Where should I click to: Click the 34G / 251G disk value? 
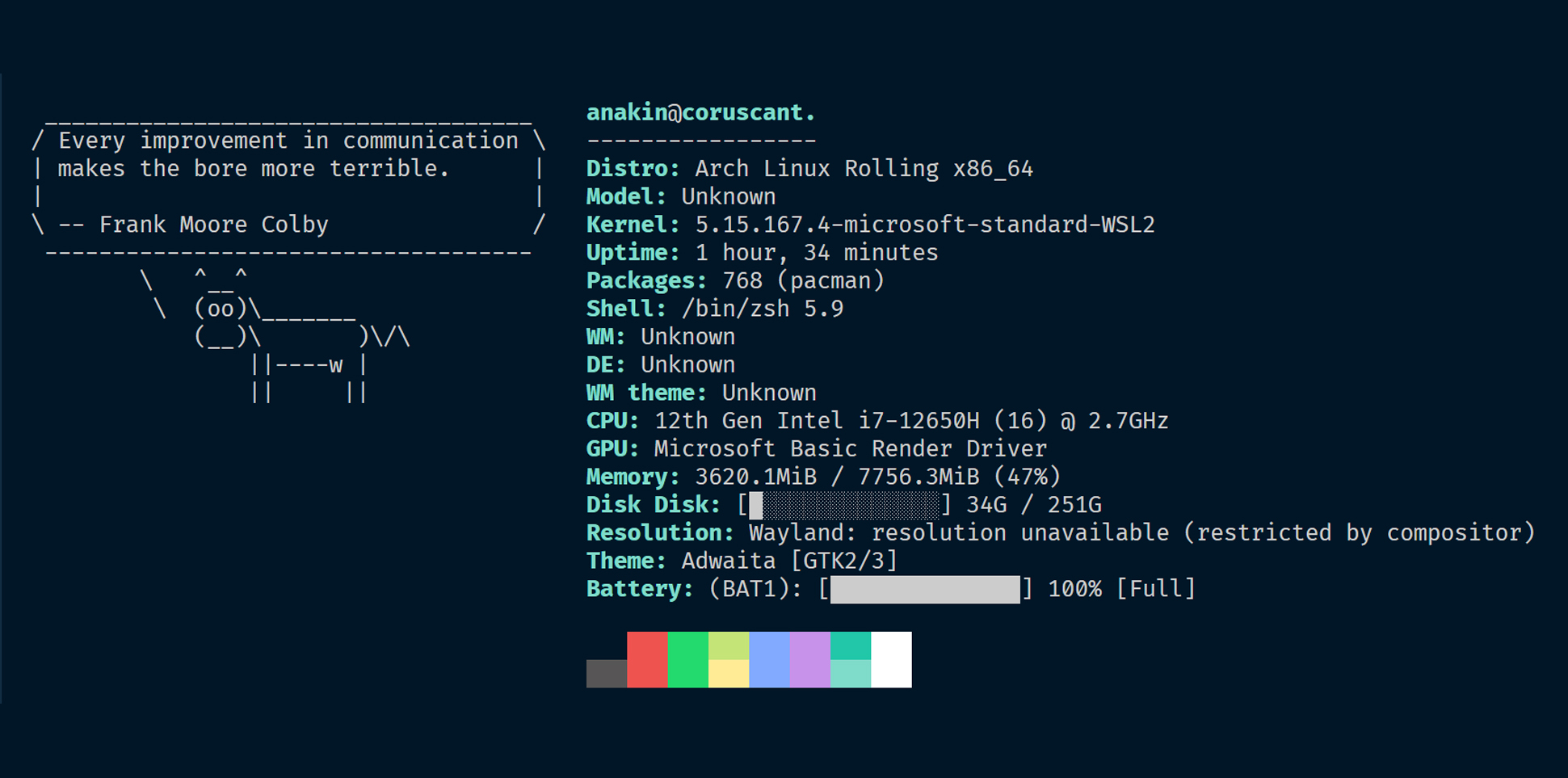pyautogui.click(x=1034, y=505)
